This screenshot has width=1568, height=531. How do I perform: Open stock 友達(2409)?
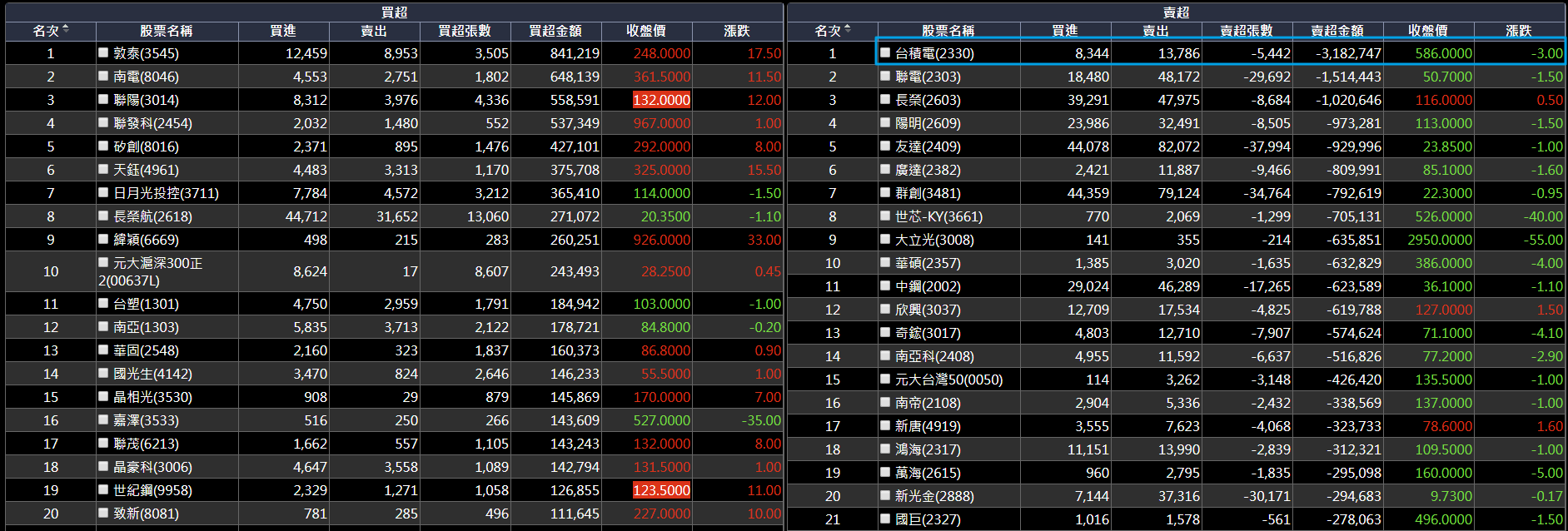click(928, 146)
